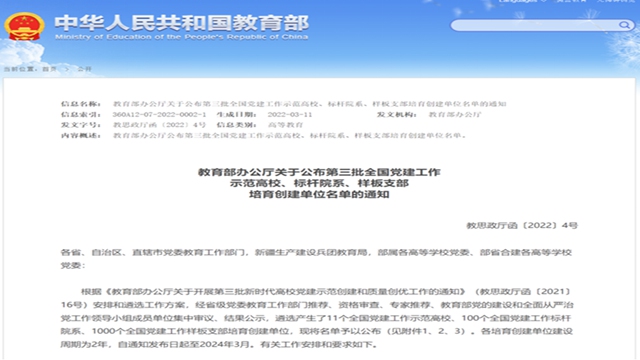Click the generation date 2022-03-11

click(x=290, y=115)
